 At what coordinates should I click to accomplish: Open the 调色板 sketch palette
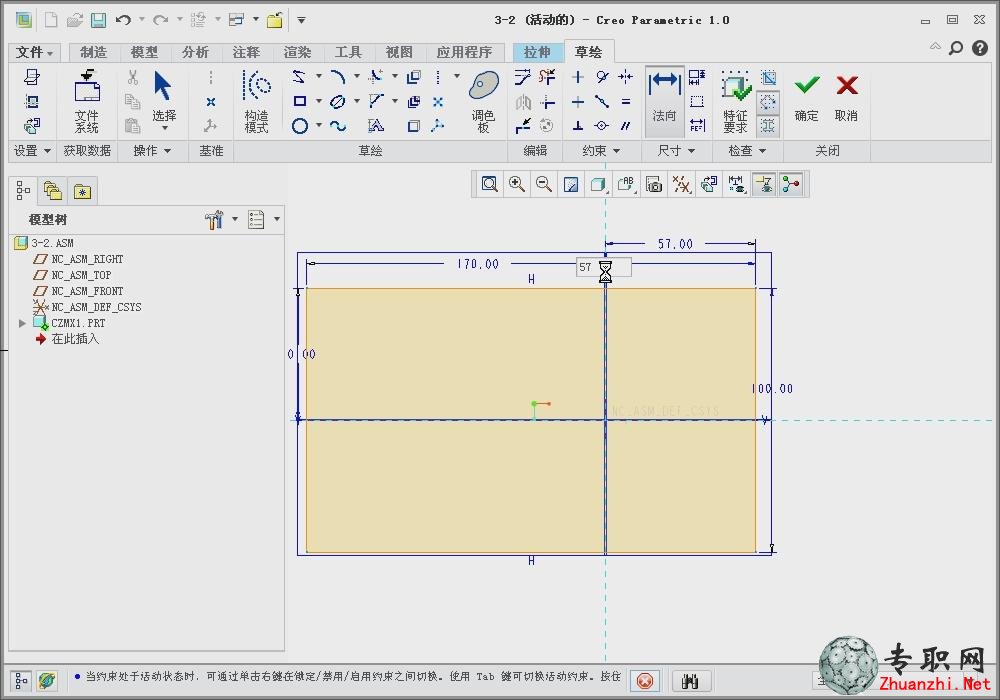[483, 101]
